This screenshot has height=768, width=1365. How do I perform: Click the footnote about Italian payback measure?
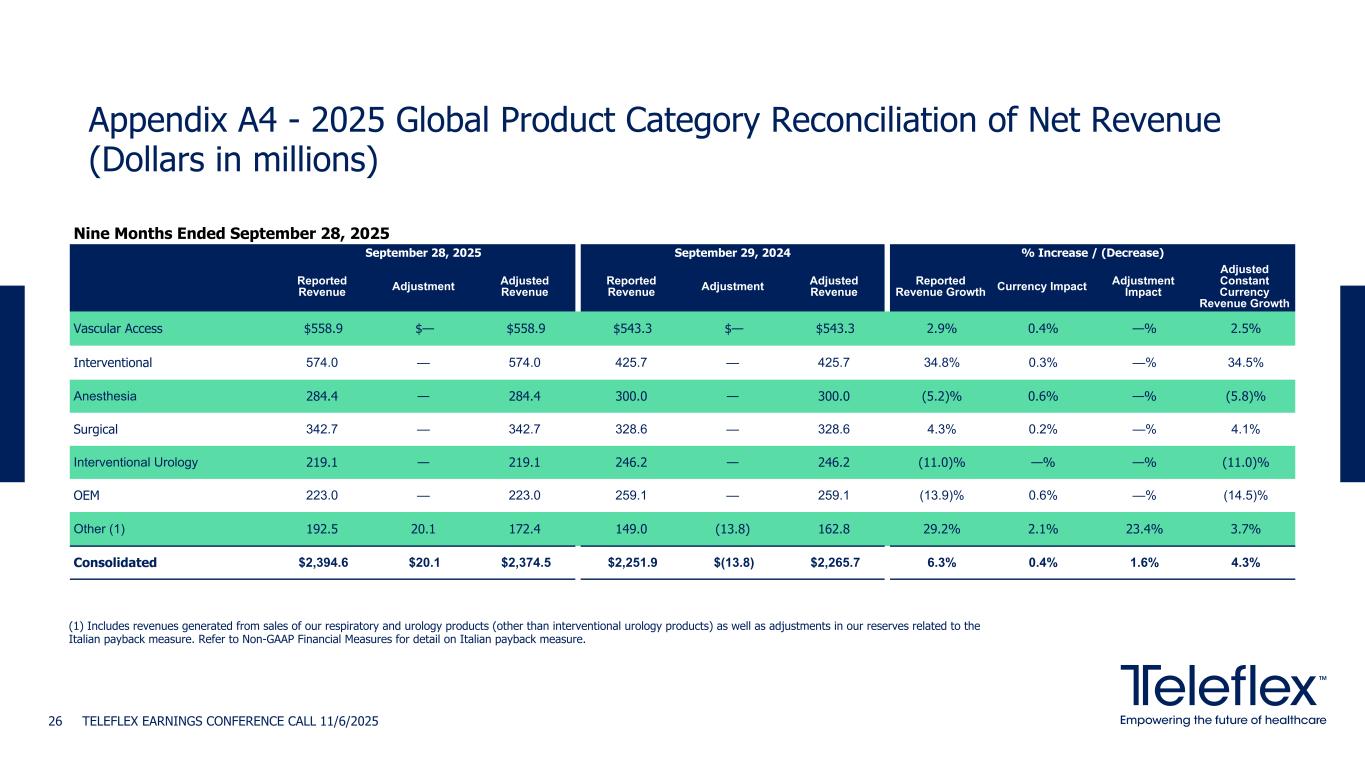pyautogui.click(x=524, y=633)
